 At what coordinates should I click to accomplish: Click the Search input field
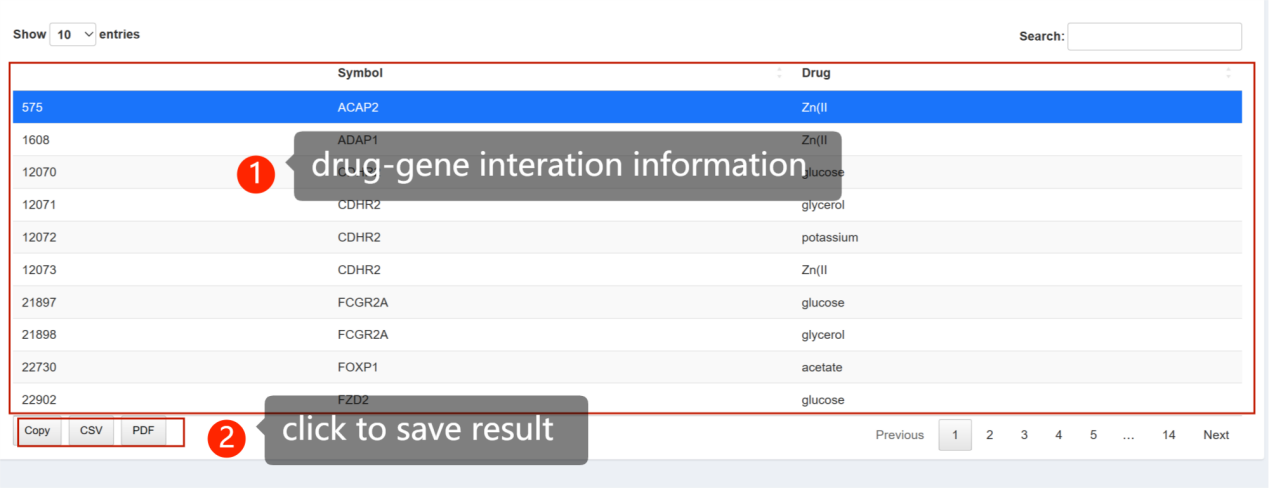[1154, 36]
